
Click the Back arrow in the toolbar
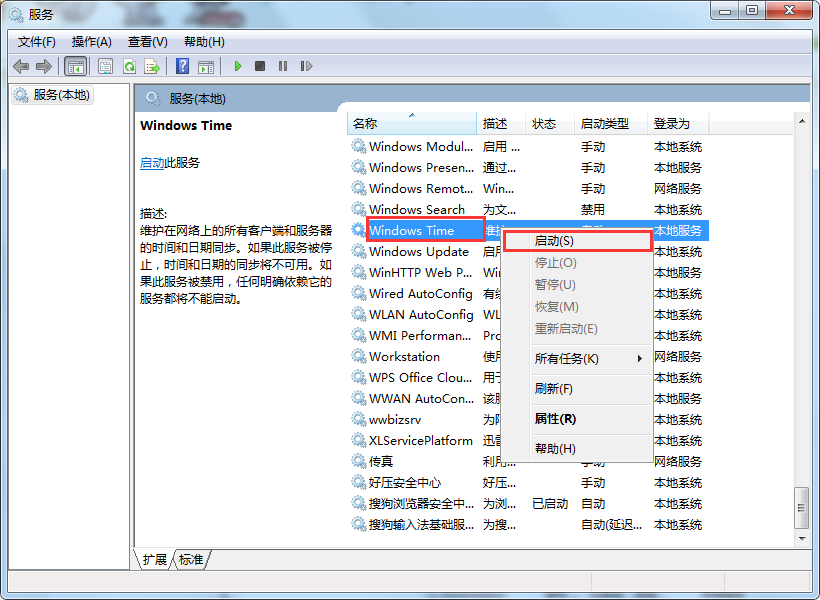tap(21, 66)
